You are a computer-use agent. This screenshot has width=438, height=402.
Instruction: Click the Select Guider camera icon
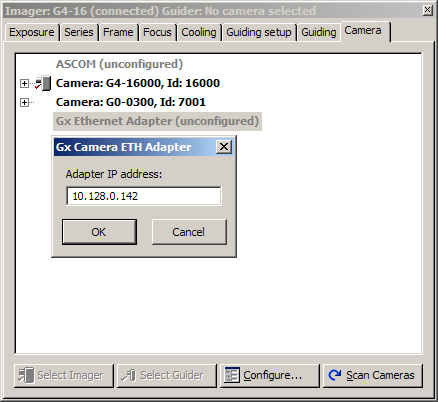pyautogui.click(x=129, y=375)
